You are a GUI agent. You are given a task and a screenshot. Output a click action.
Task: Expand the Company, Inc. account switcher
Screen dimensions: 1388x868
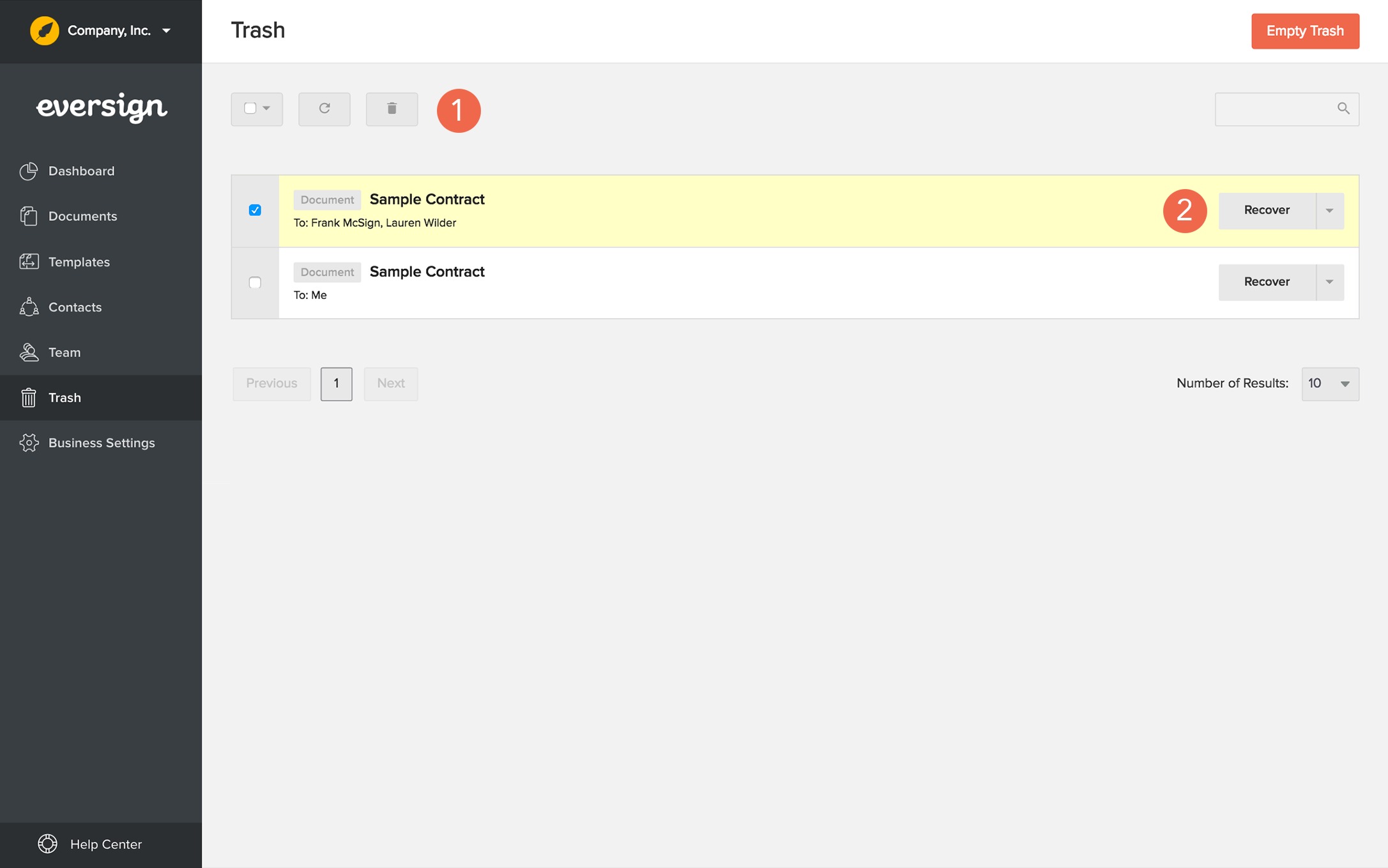167,31
